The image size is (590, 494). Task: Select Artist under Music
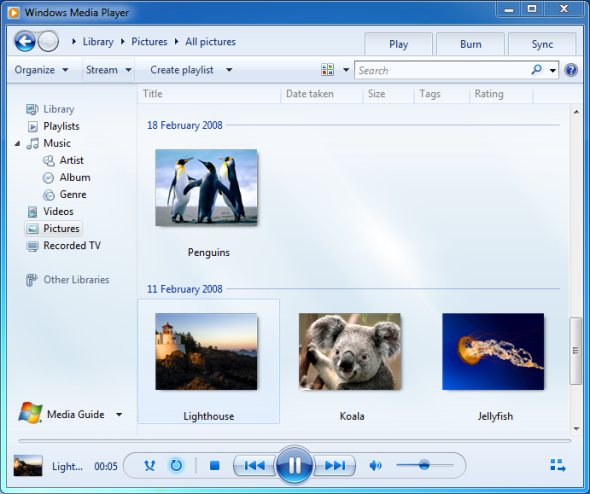coord(71,160)
